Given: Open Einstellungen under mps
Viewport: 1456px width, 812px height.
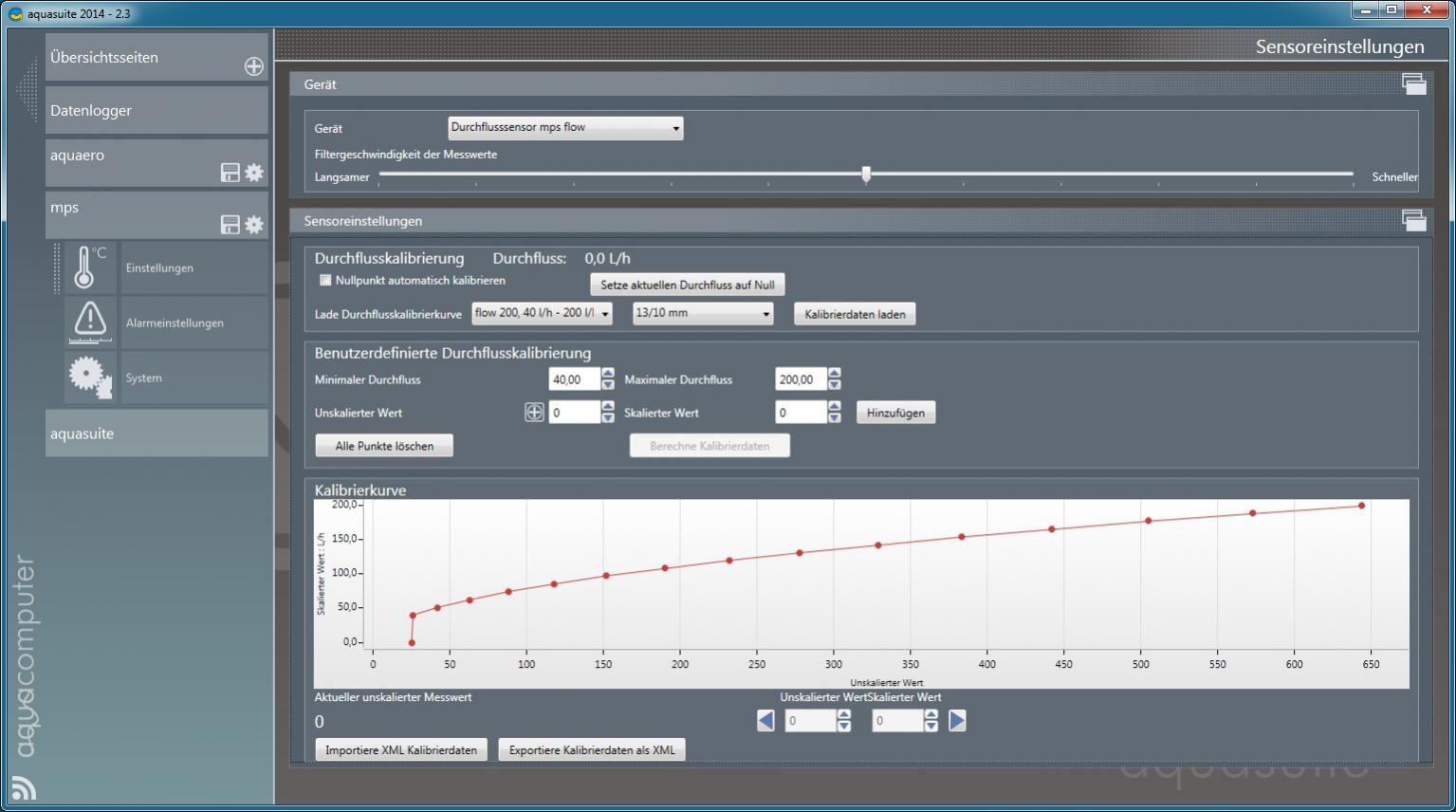Looking at the screenshot, I should pos(194,268).
